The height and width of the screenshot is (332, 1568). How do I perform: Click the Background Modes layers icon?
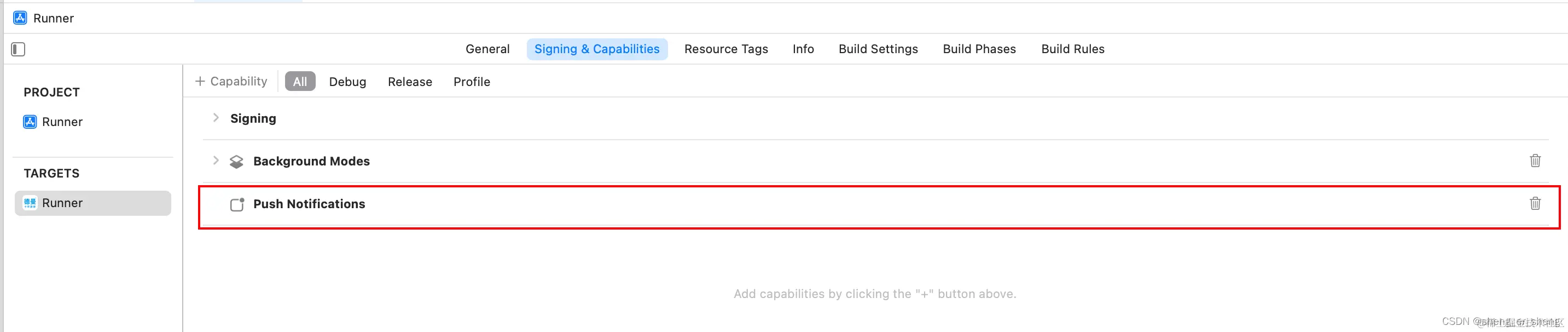[236, 162]
